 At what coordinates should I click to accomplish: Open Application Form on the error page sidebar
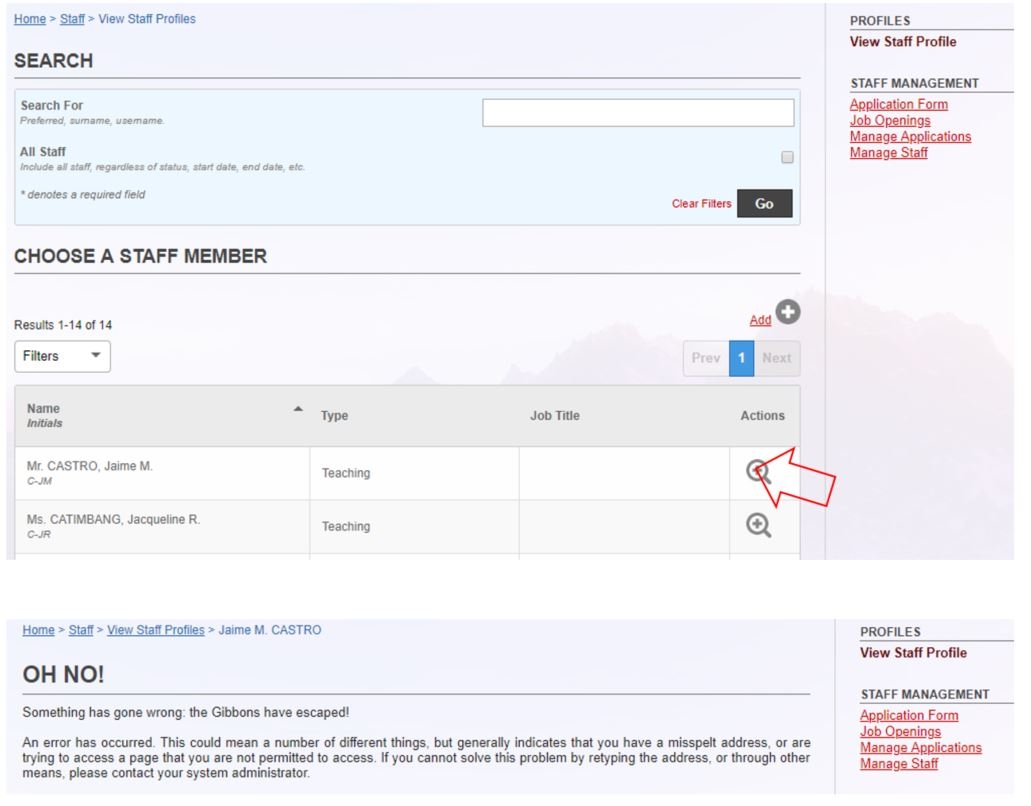coord(908,715)
